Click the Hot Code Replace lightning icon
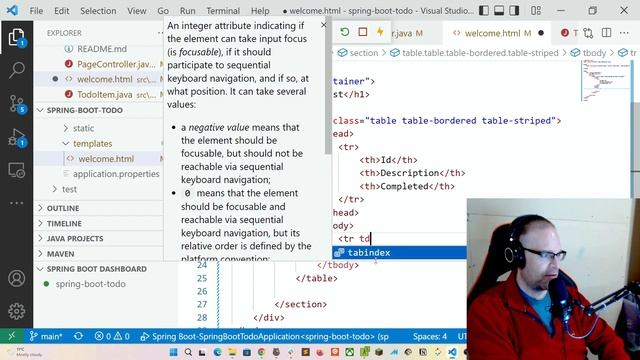 point(380,32)
